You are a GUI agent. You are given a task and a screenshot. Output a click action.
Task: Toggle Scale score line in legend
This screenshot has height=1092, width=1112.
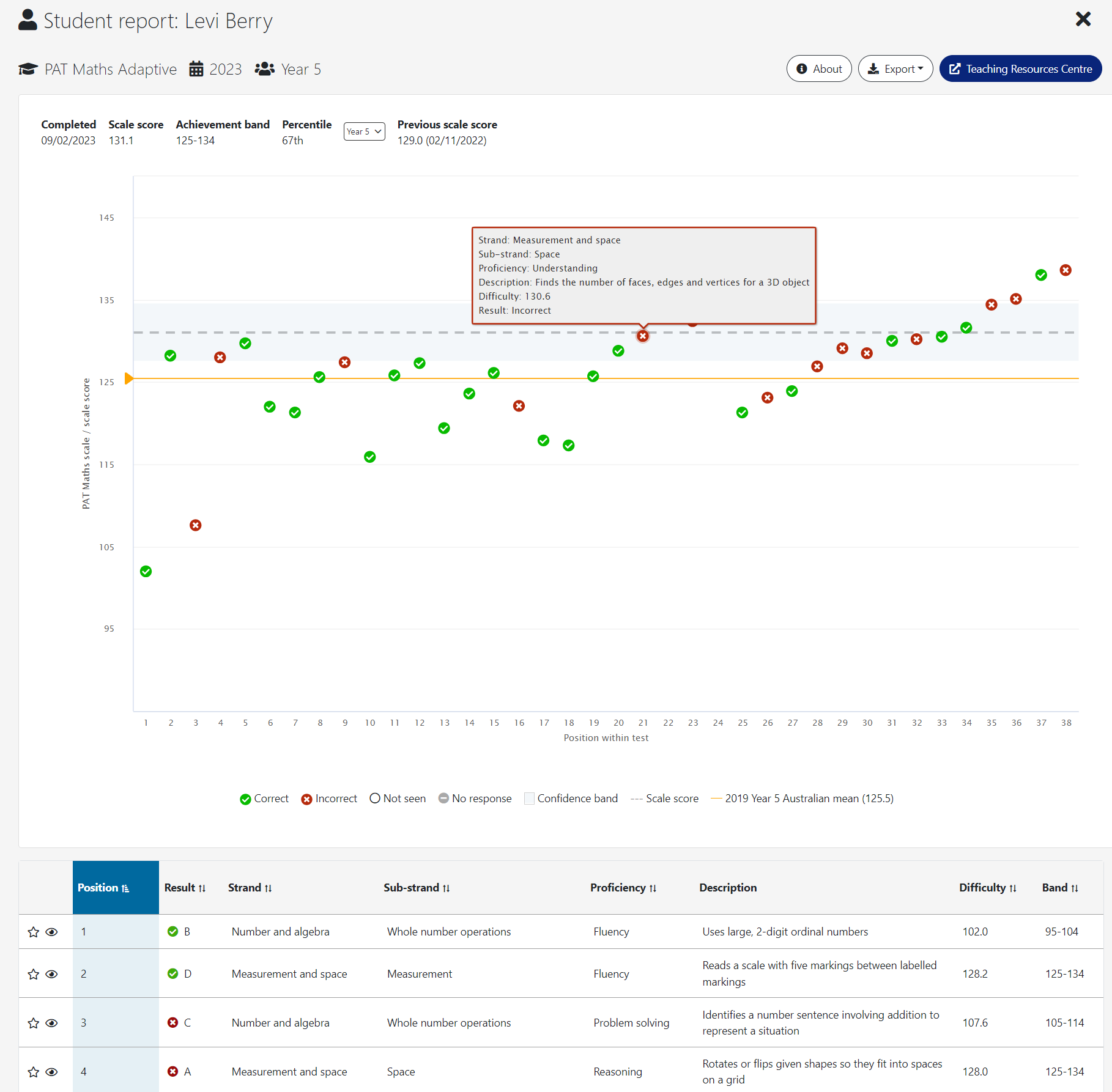click(x=664, y=799)
